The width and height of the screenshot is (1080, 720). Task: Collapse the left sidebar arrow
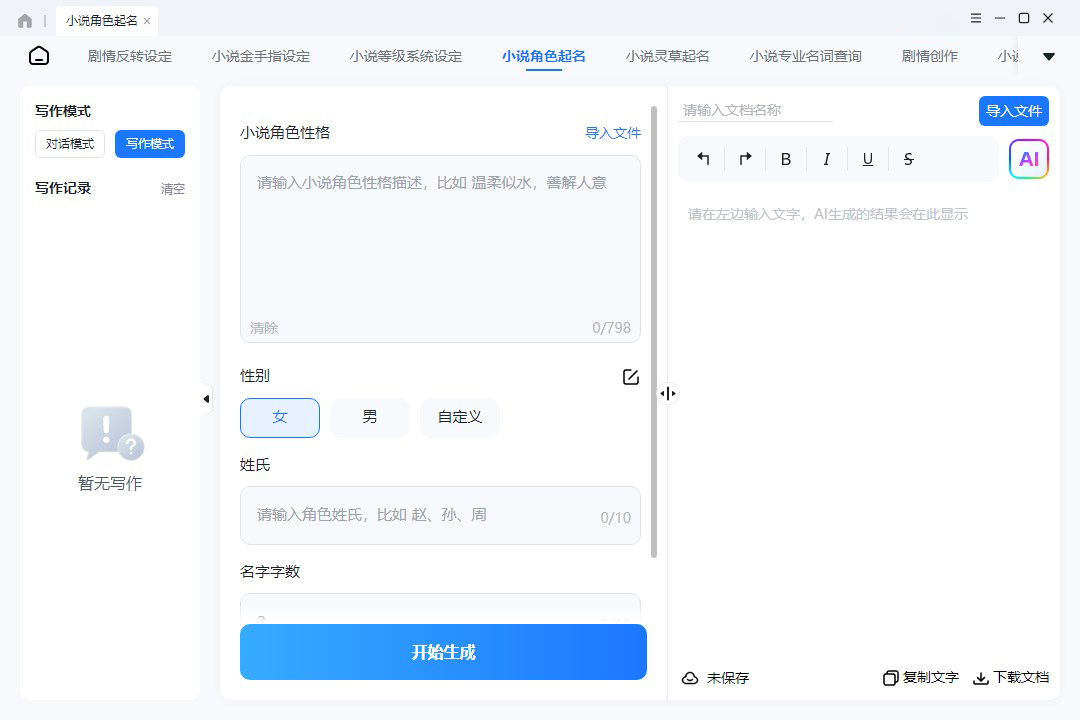206,399
